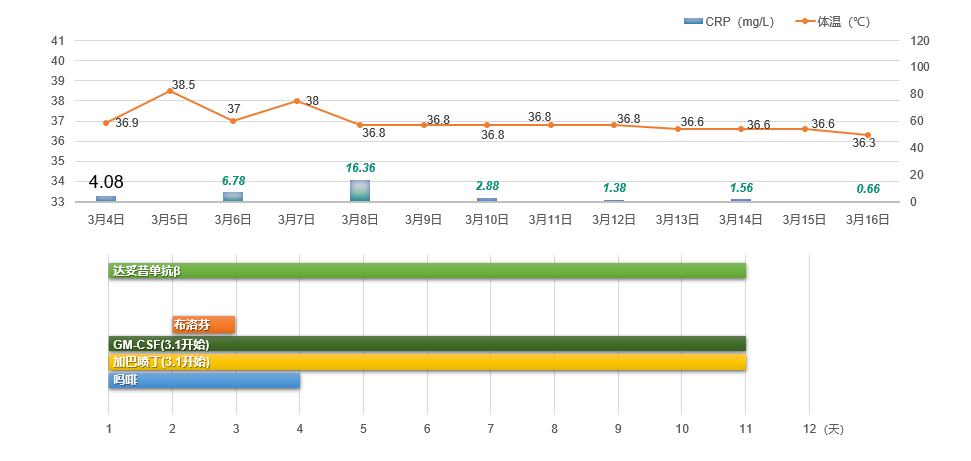Select the 3月13日 date axis label

[677, 220]
